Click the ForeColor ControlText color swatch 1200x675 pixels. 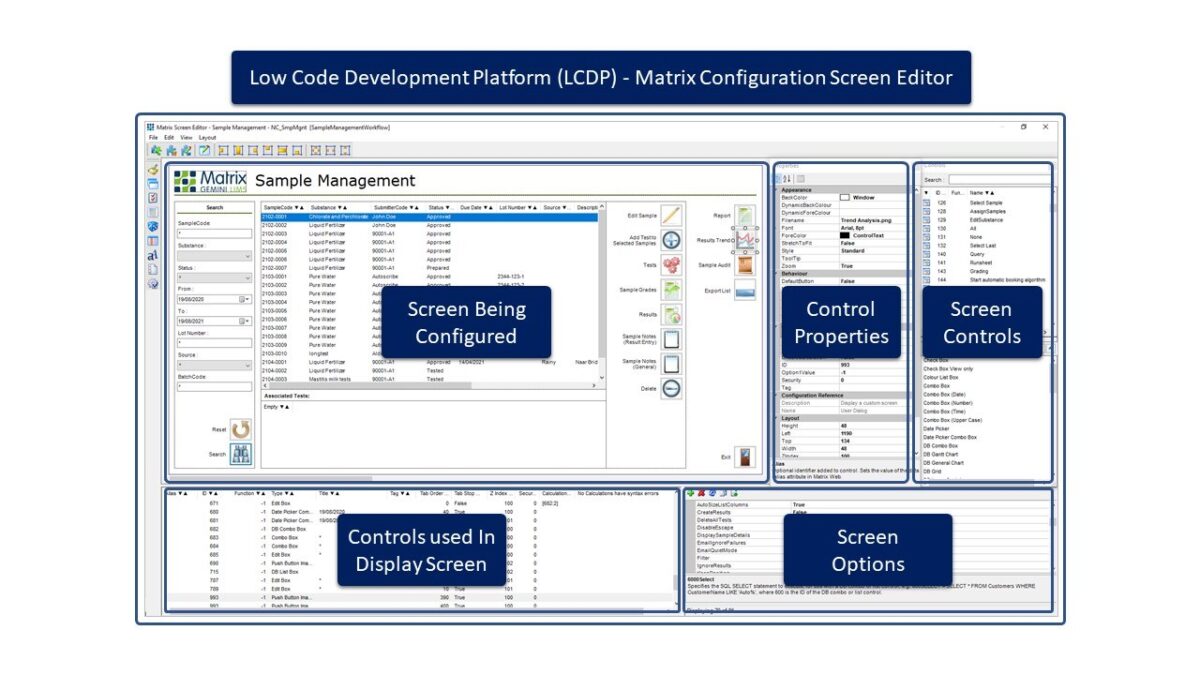846,236
